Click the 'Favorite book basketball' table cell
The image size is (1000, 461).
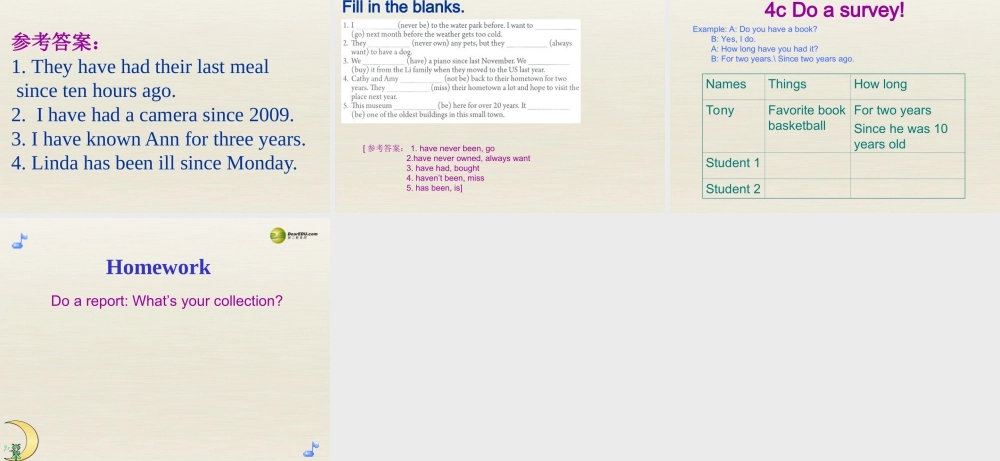[x=806, y=118]
